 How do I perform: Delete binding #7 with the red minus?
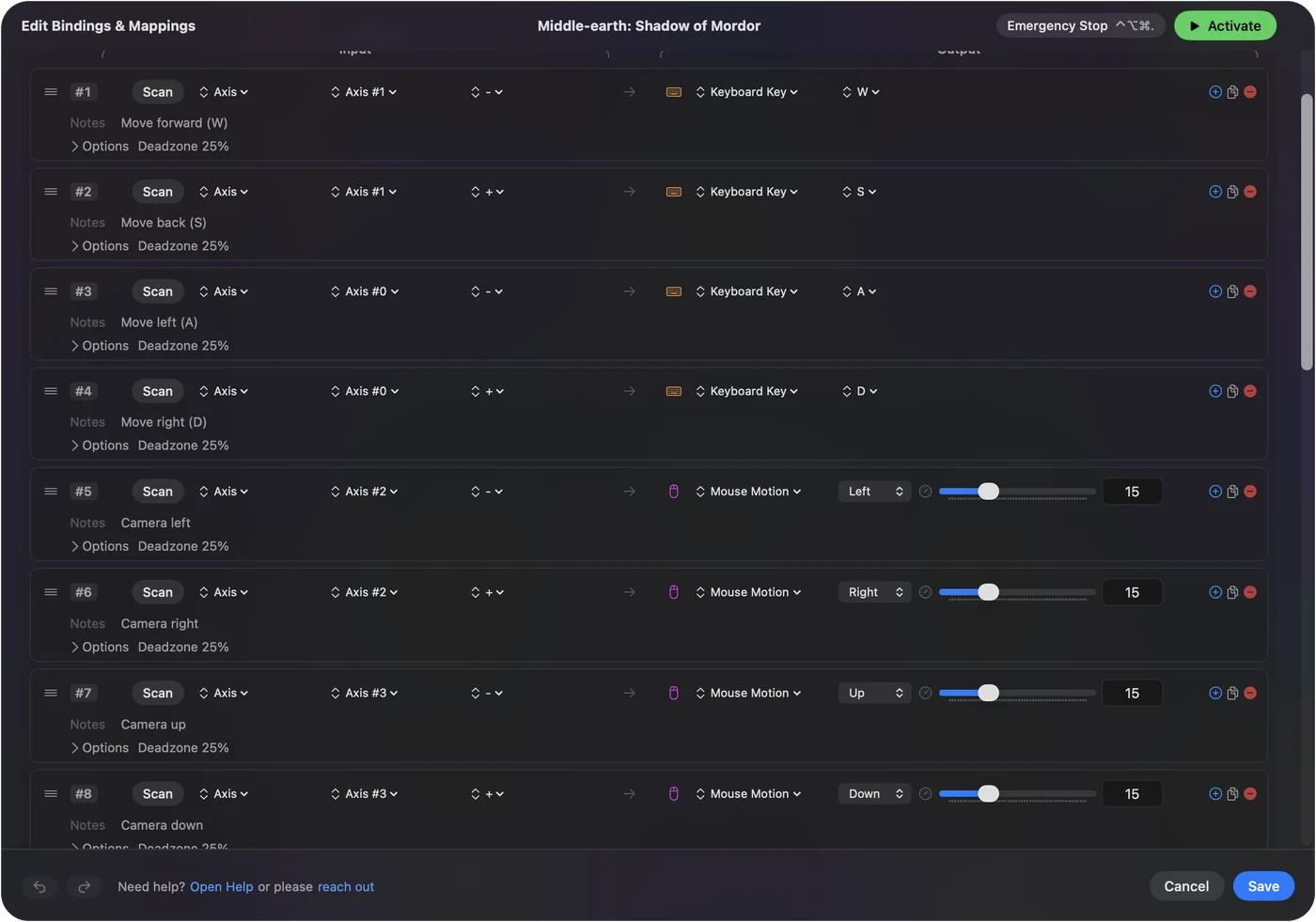[1250, 693]
